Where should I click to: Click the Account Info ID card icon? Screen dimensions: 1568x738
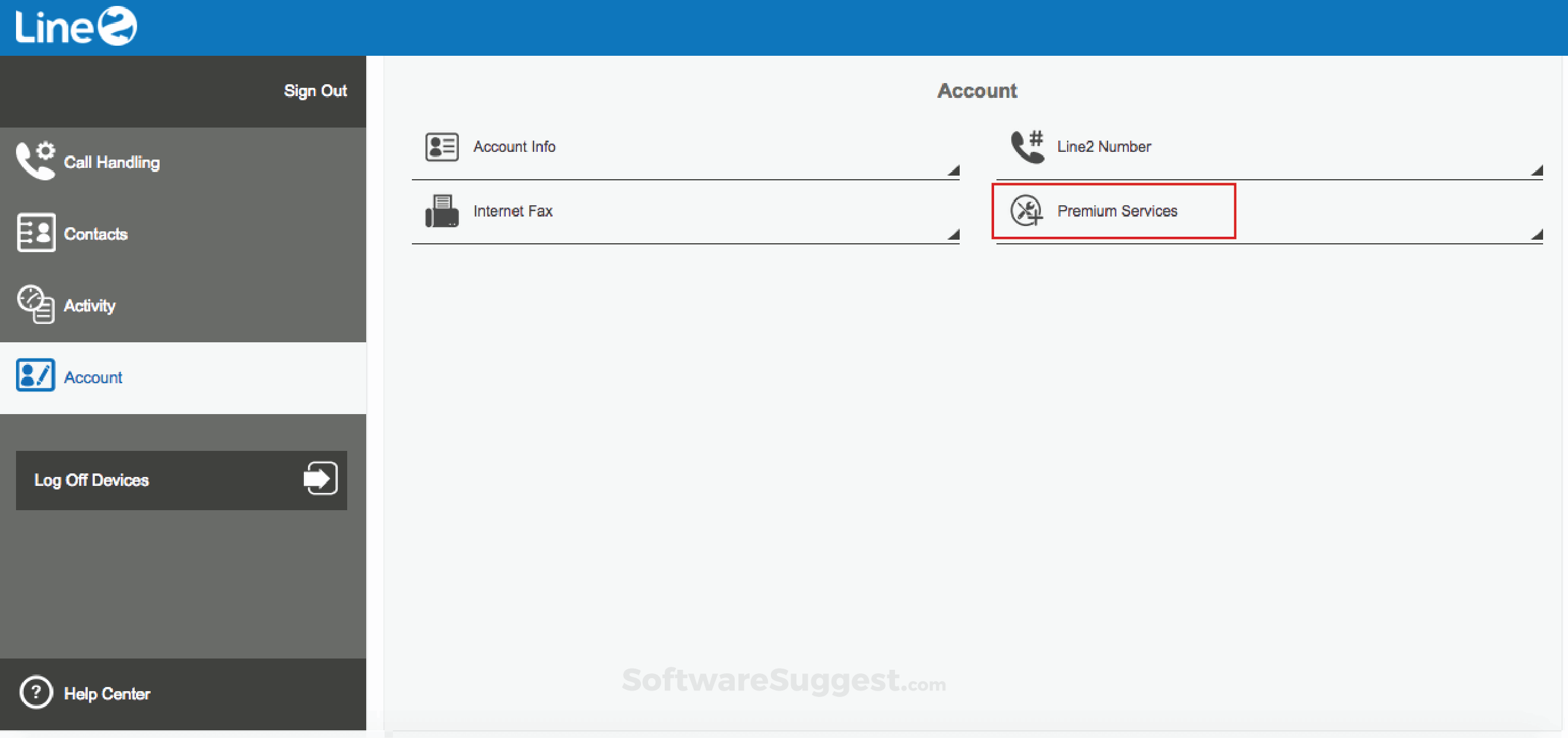[x=442, y=147]
